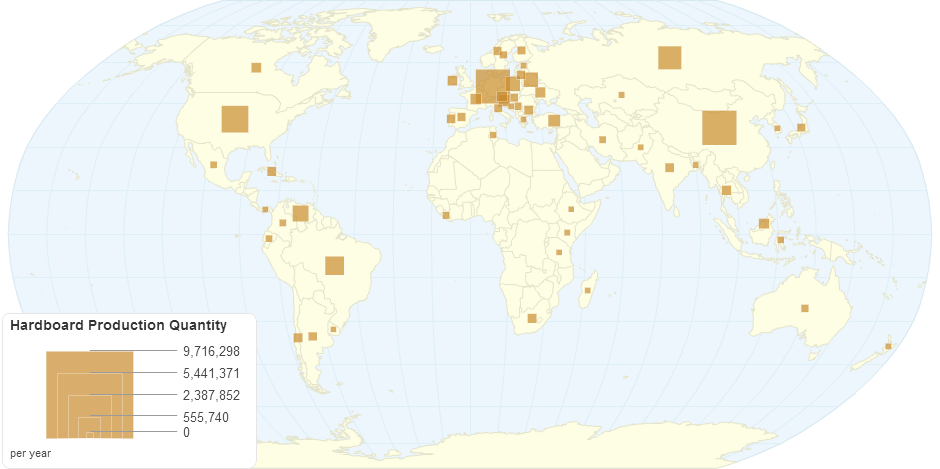This screenshot has height=469, width=940.
Task: Select the Japan marker
Action: tap(800, 127)
